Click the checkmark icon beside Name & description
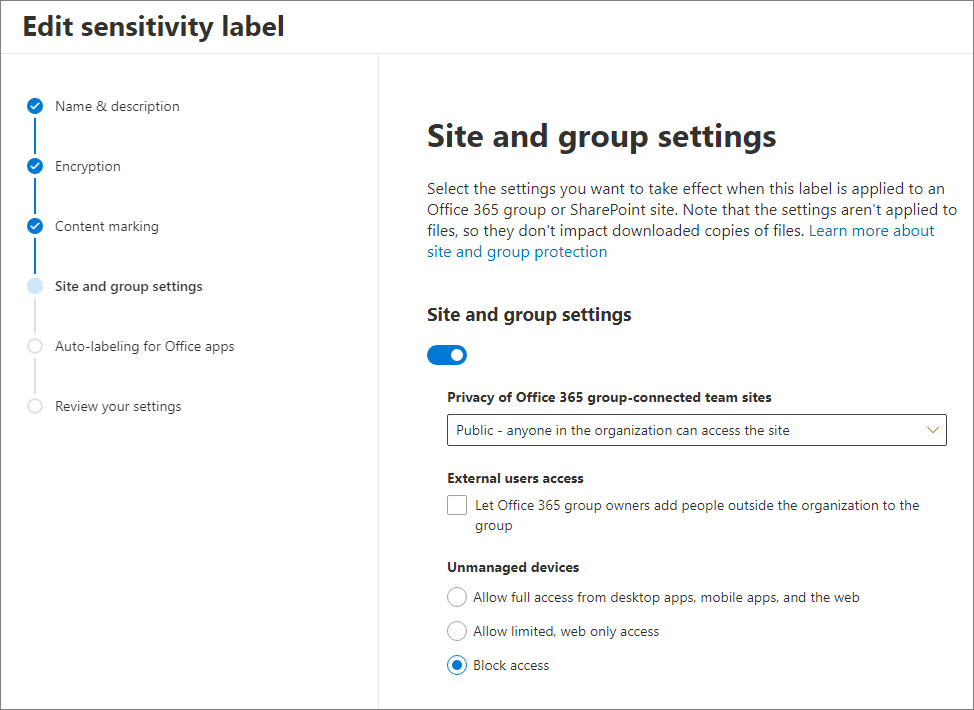974x710 pixels. (x=35, y=106)
